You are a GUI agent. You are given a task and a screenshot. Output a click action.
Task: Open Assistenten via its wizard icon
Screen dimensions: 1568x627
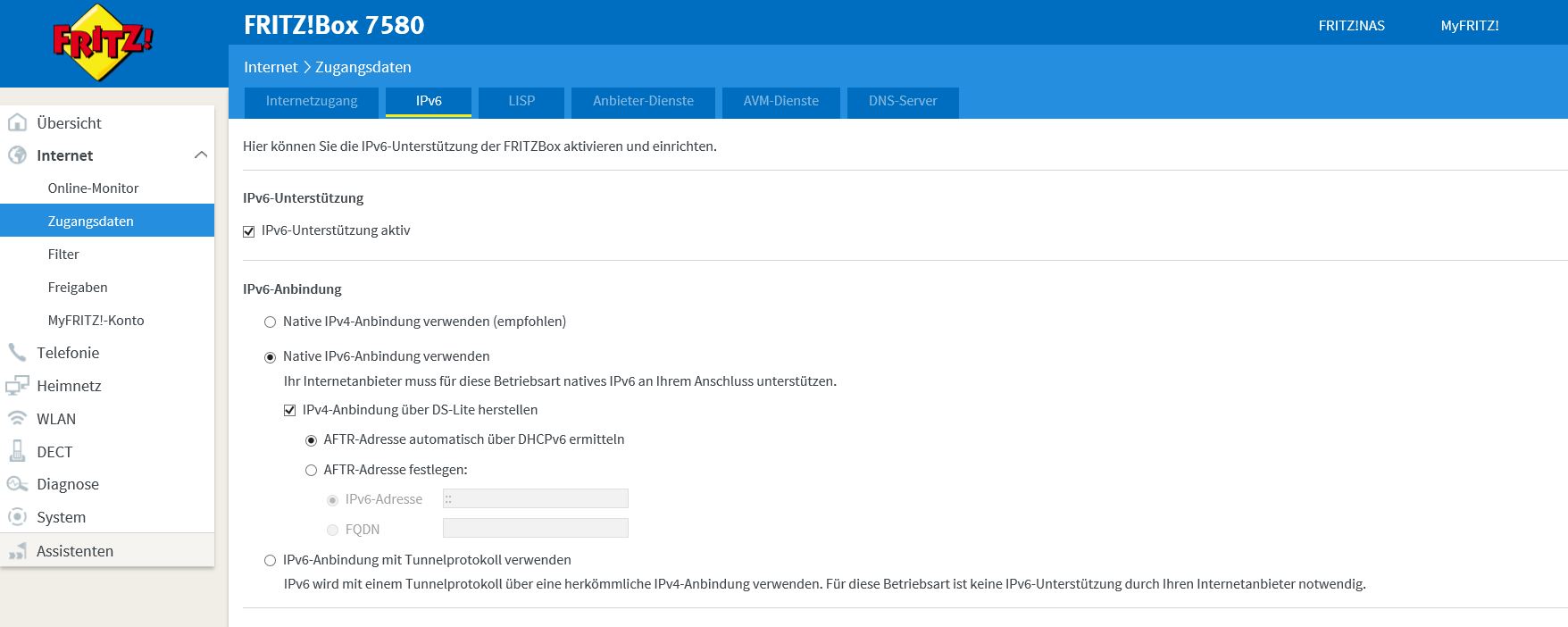pos(17,552)
